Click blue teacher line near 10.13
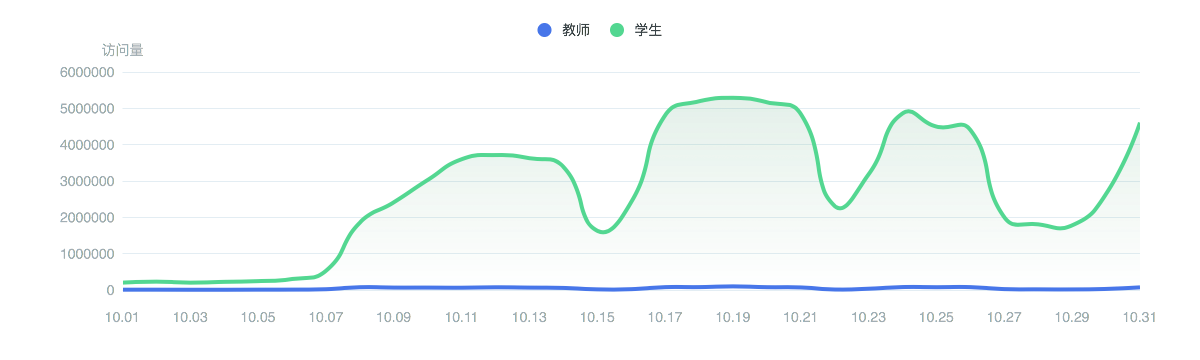The image size is (1200, 360). [x=529, y=288]
